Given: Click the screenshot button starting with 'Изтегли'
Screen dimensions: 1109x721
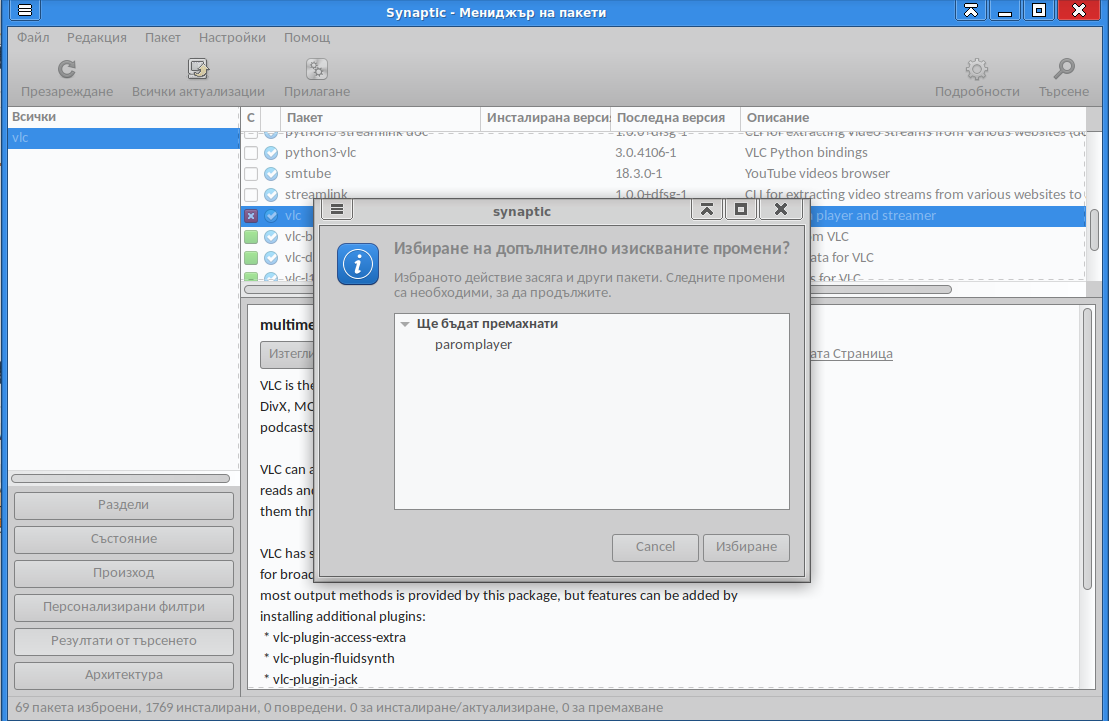Looking at the screenshot, I should click(x=287, y=354).
